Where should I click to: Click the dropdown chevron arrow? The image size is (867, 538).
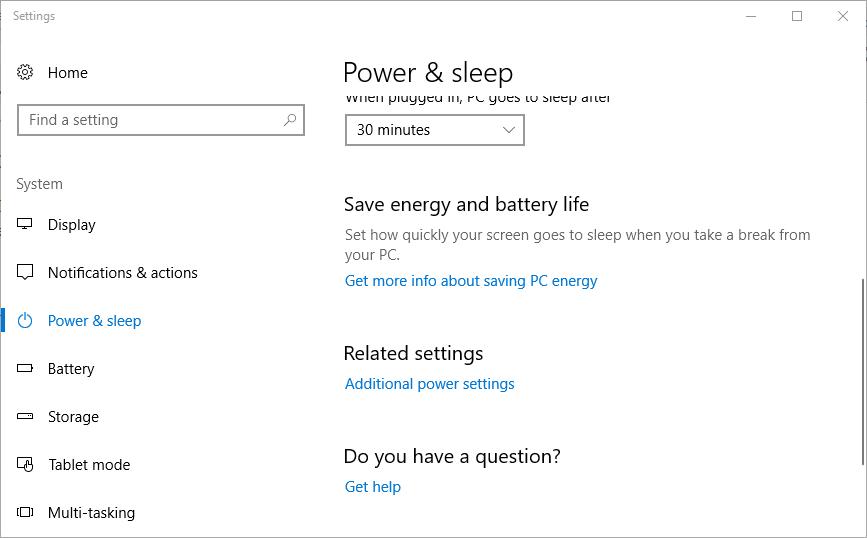(509, 130)
